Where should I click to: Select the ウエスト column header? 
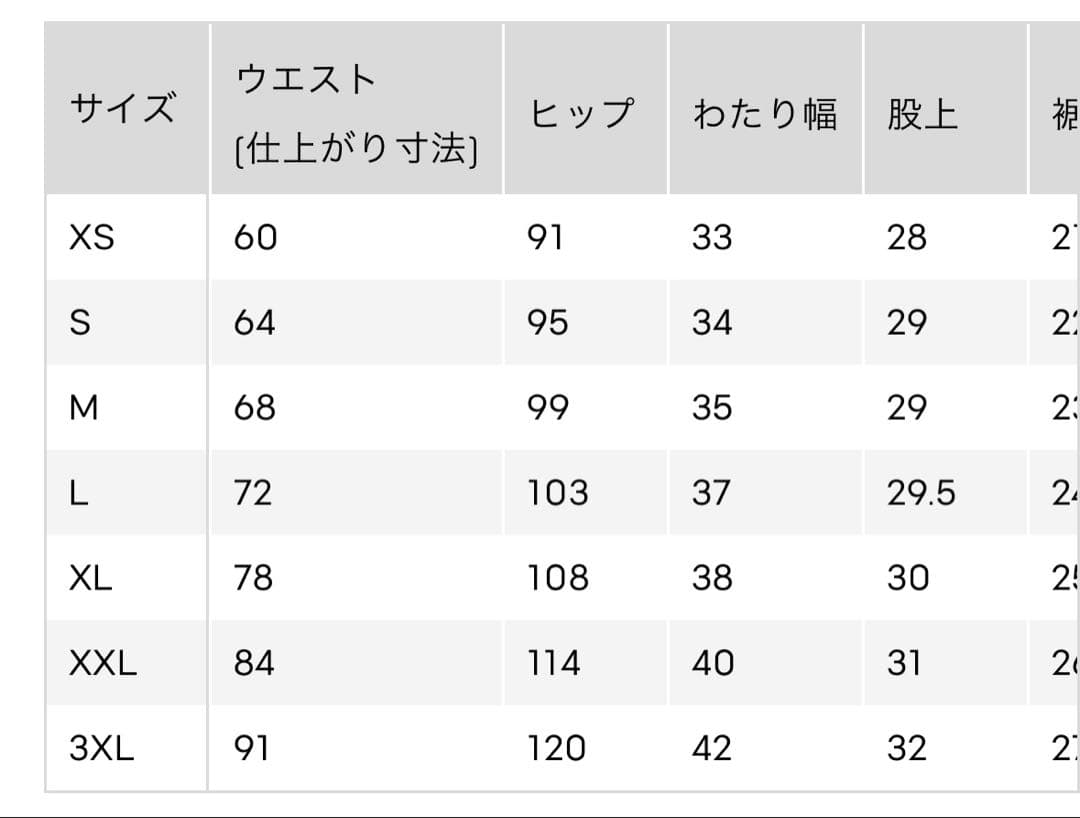point(356,114)
